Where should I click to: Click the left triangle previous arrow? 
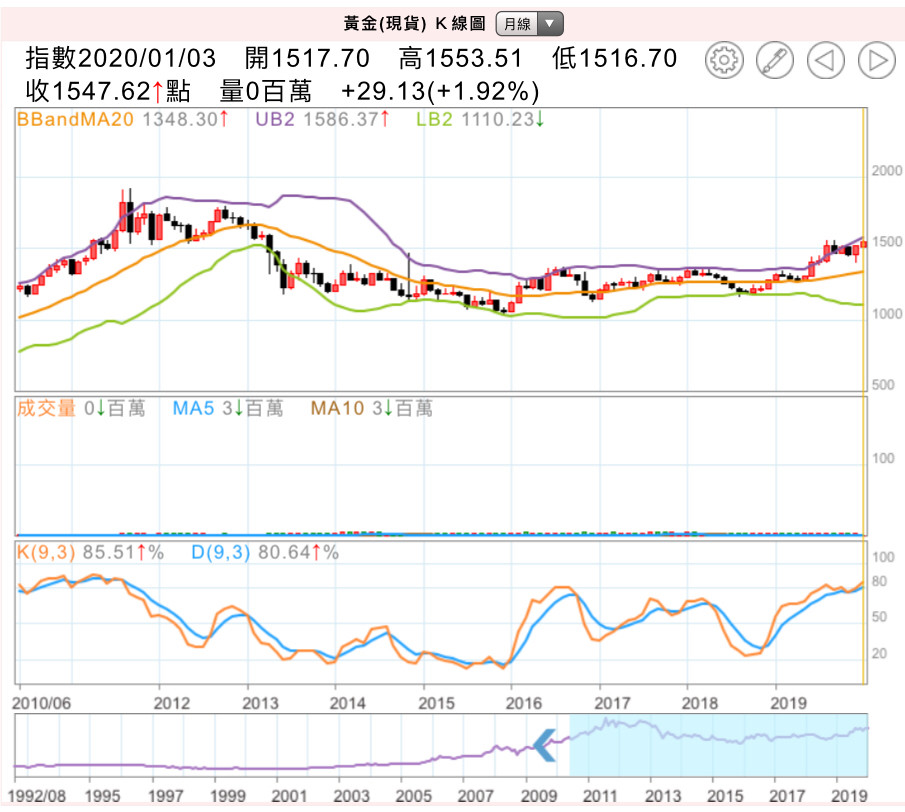(x=825, y=60)
